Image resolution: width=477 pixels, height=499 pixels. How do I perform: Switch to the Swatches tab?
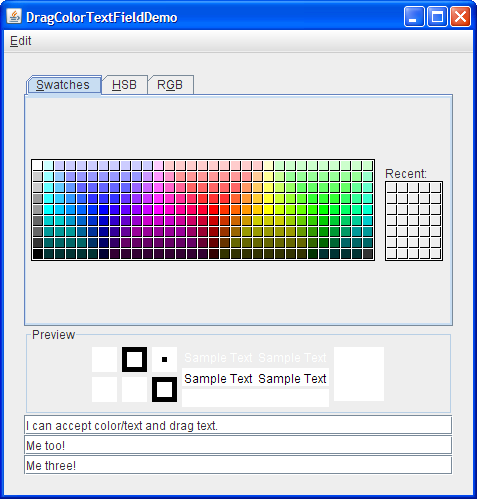[64, 85]
